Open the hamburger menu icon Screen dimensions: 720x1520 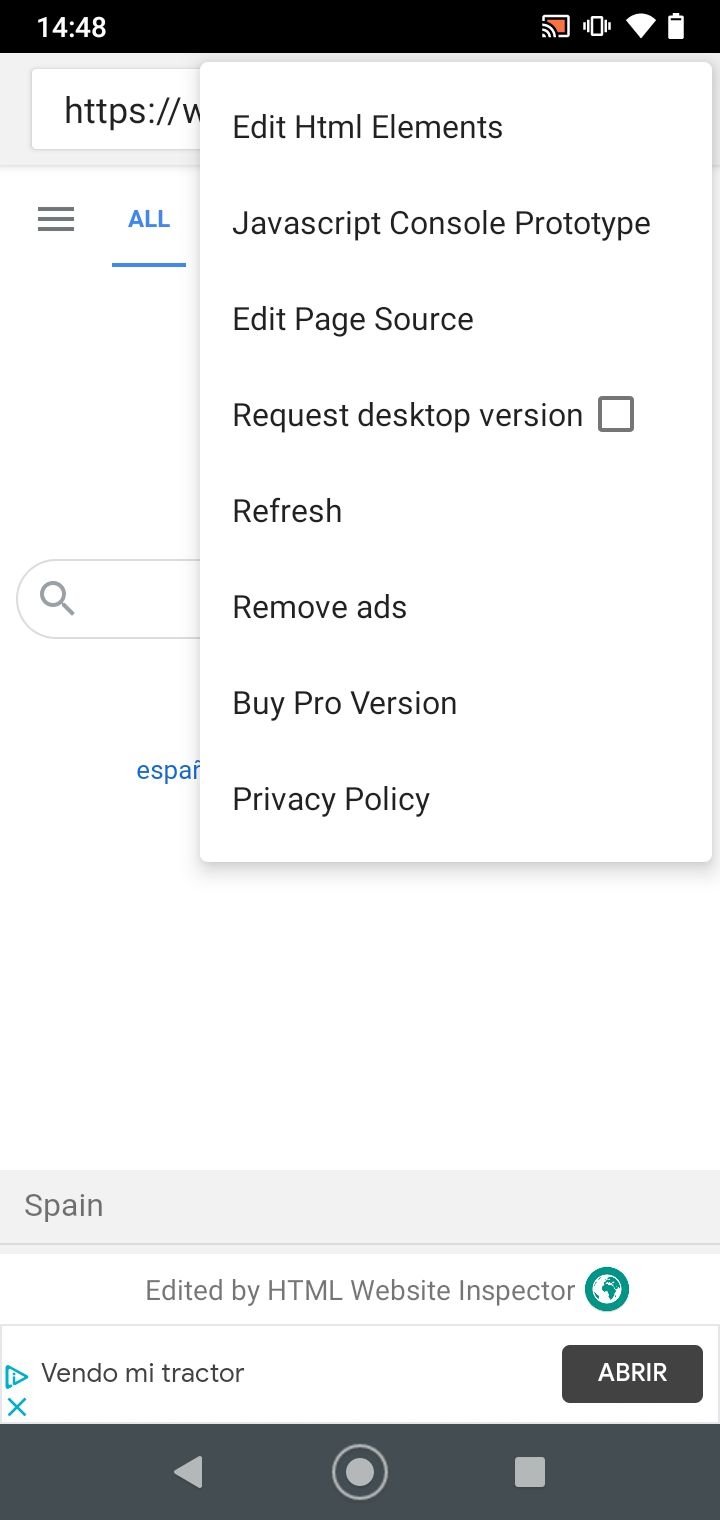pos(56,219)
